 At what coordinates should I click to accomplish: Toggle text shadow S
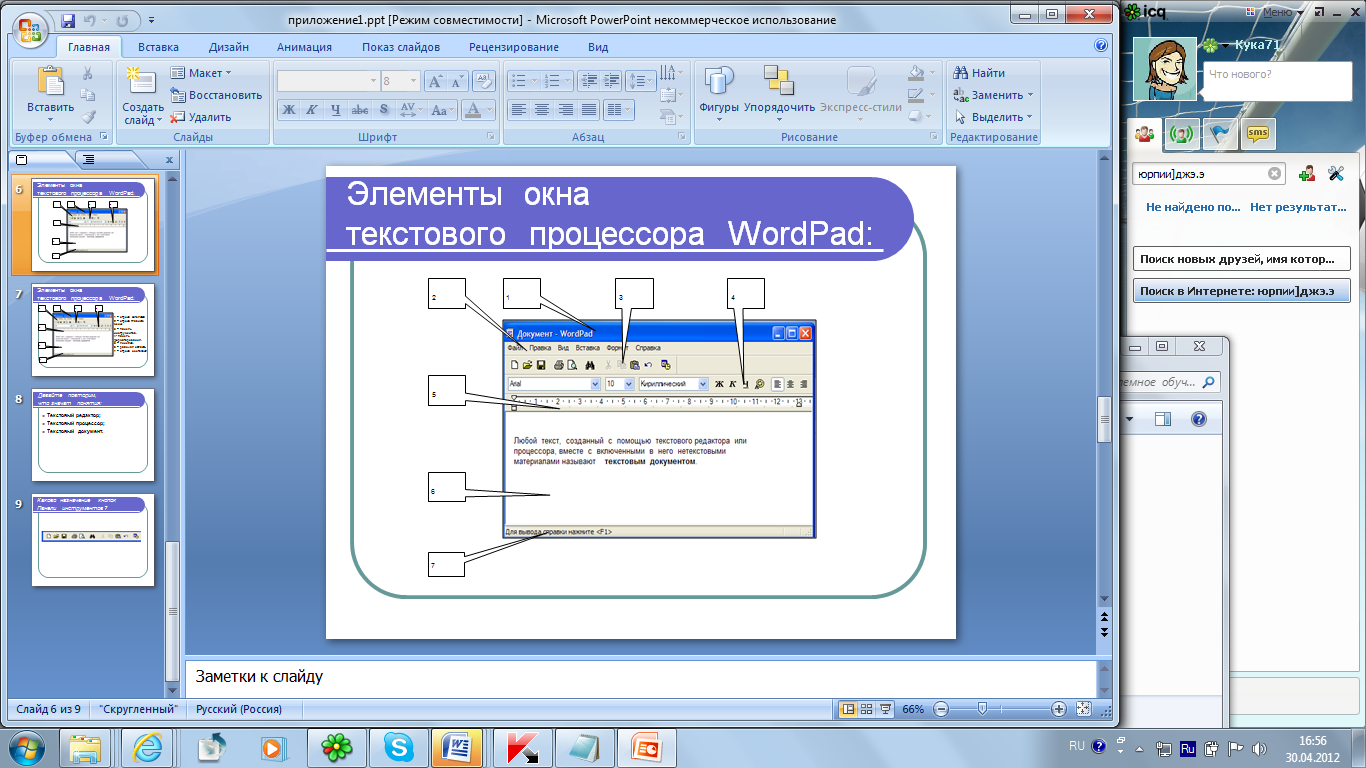pyautogui.click(x=384, y=110)
